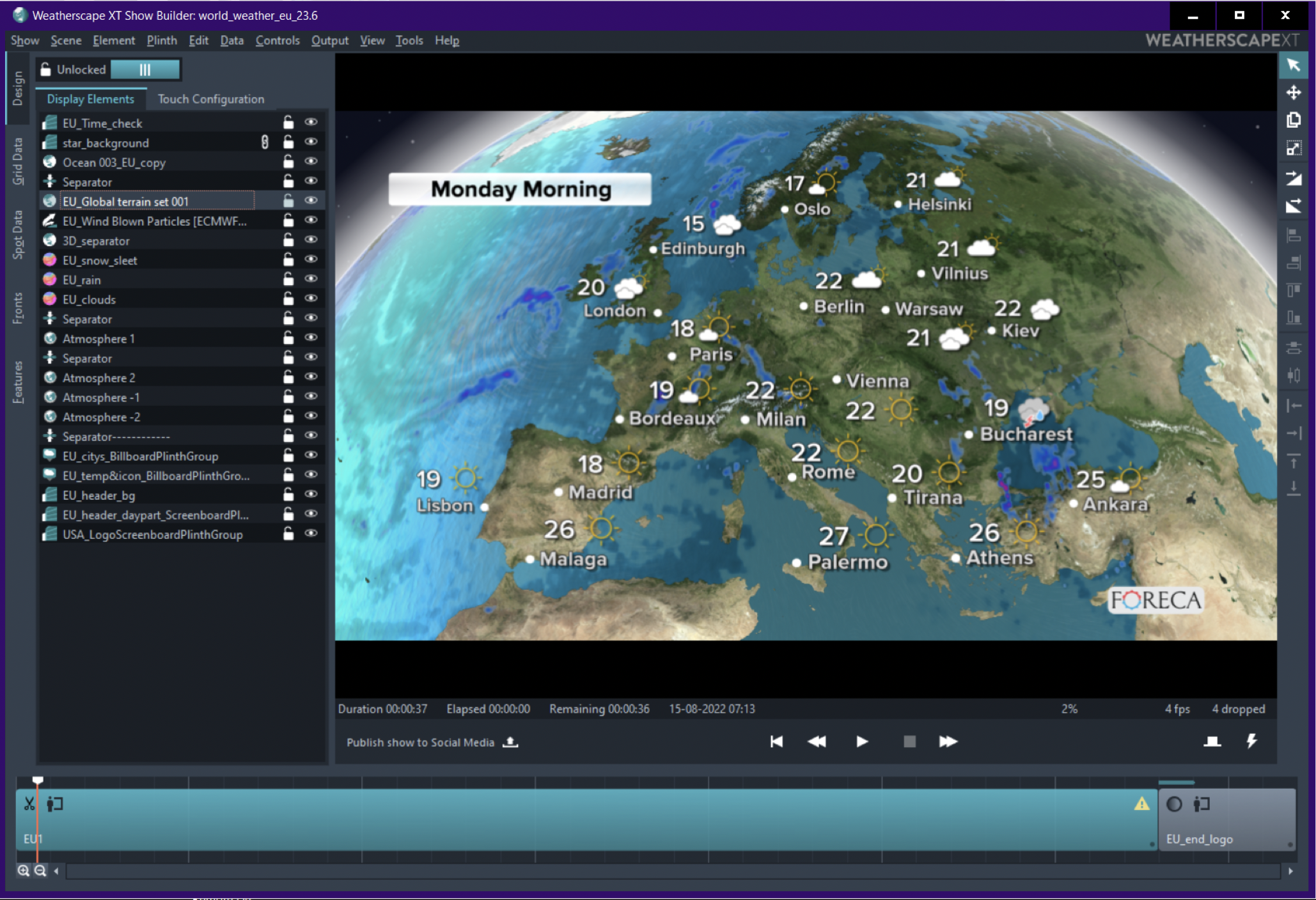Click the Duplicate icon on the right toolbar

pyautogui.click(x=1294, y=120)
